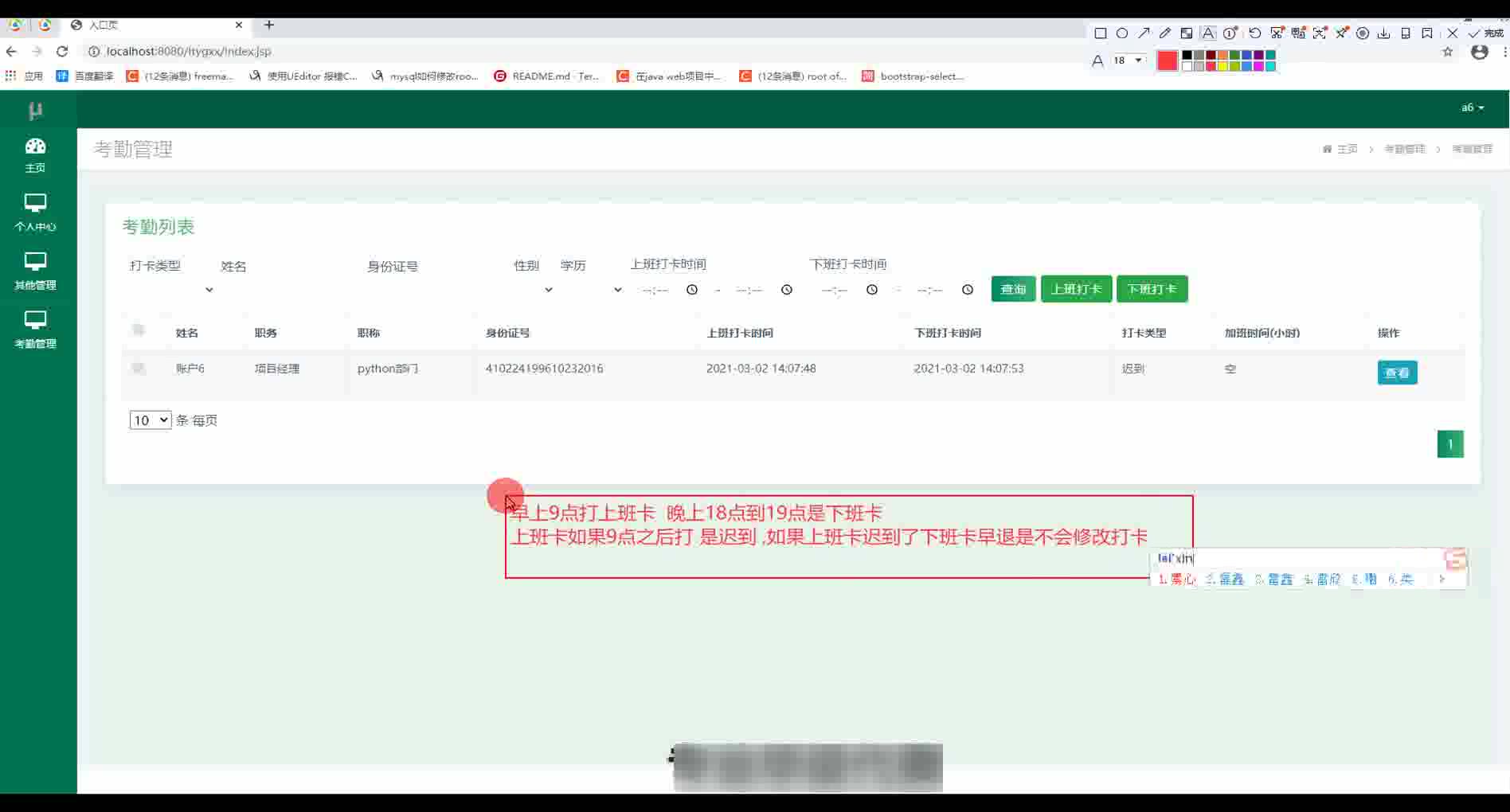Undo the last annotation

coord(1254,33)
